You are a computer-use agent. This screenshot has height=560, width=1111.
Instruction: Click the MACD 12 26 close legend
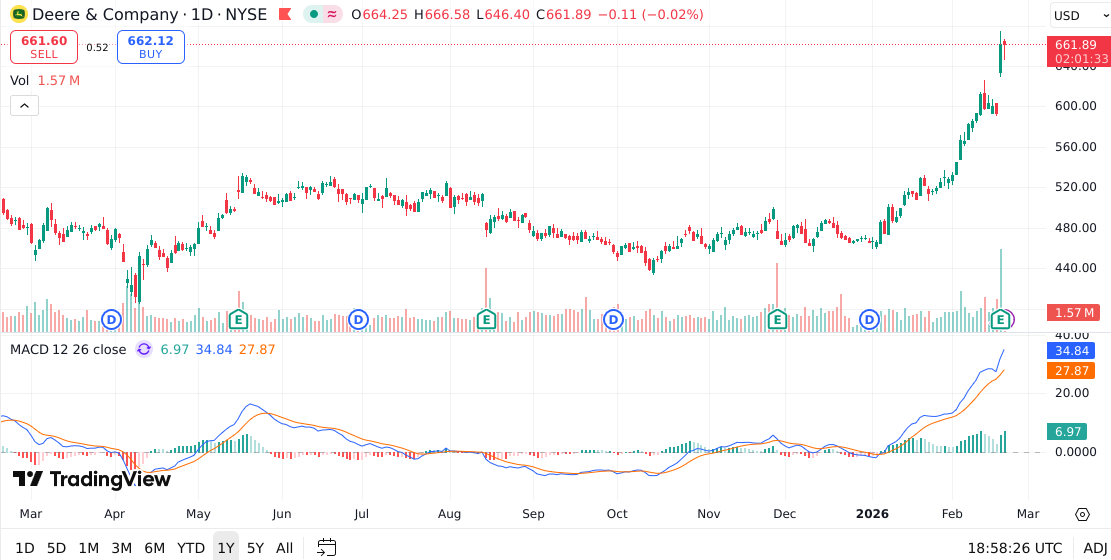point(68,349)
